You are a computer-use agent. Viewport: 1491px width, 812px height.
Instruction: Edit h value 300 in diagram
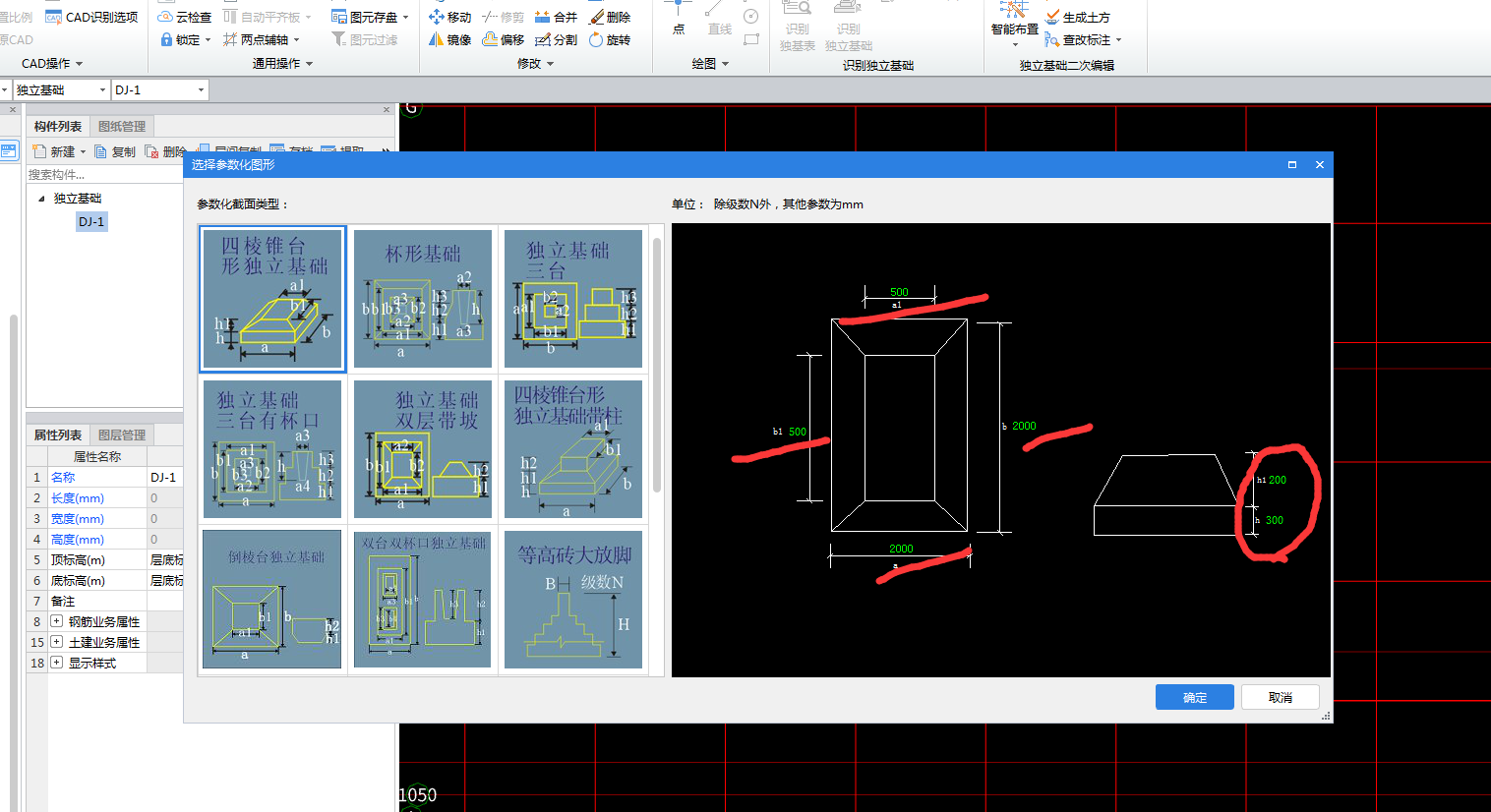click(1275, 520)
